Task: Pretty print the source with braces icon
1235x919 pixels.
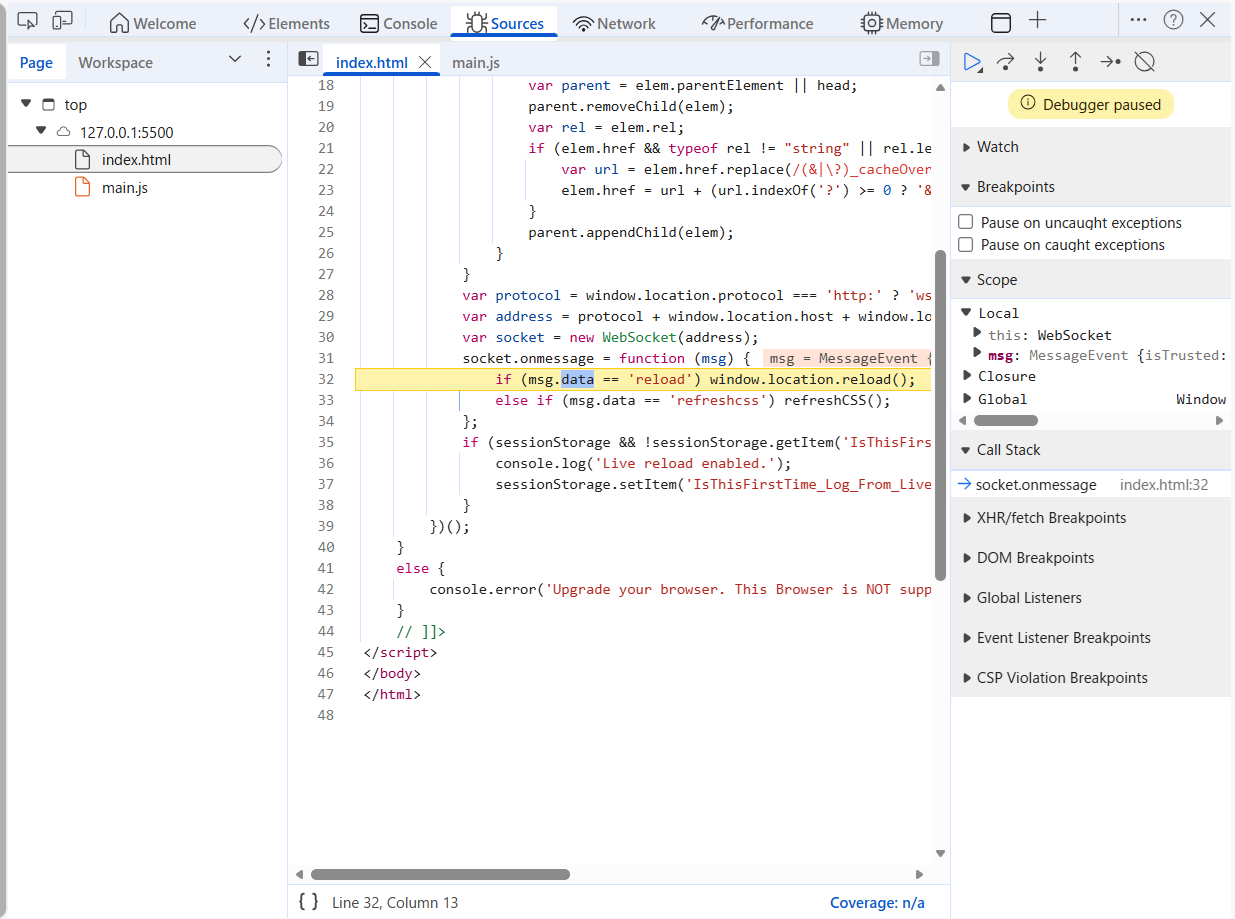Action: [308, 902]
